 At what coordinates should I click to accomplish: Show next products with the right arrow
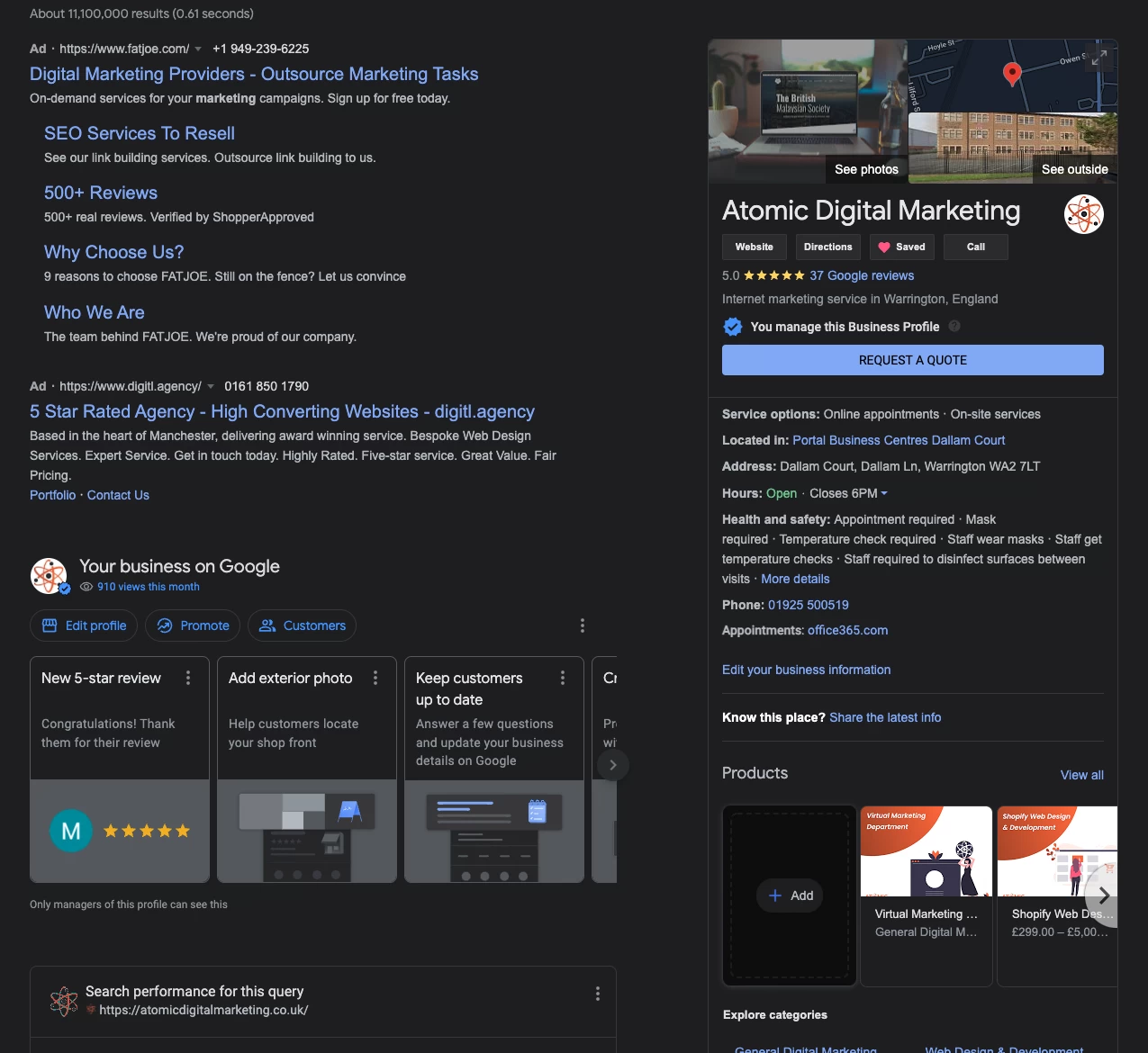click(x=1103, y=895)
